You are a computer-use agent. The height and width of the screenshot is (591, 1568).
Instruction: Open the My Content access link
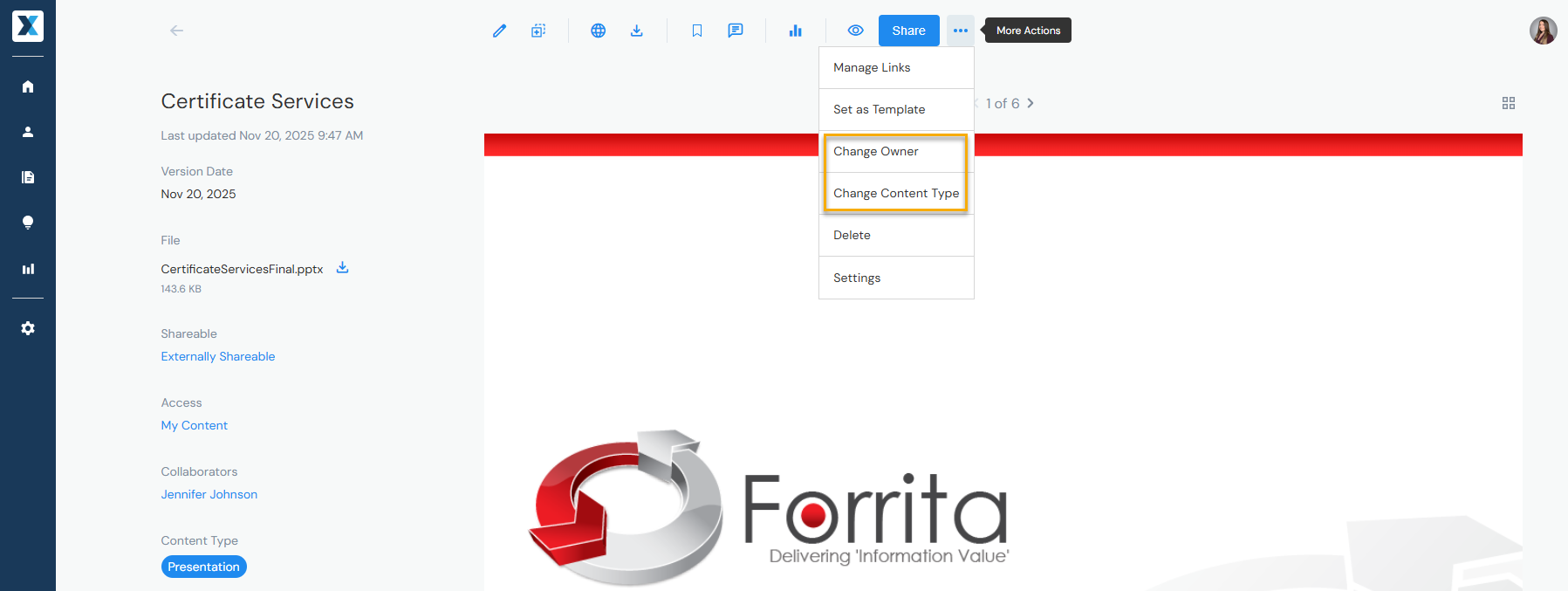[x=194, y=425]
